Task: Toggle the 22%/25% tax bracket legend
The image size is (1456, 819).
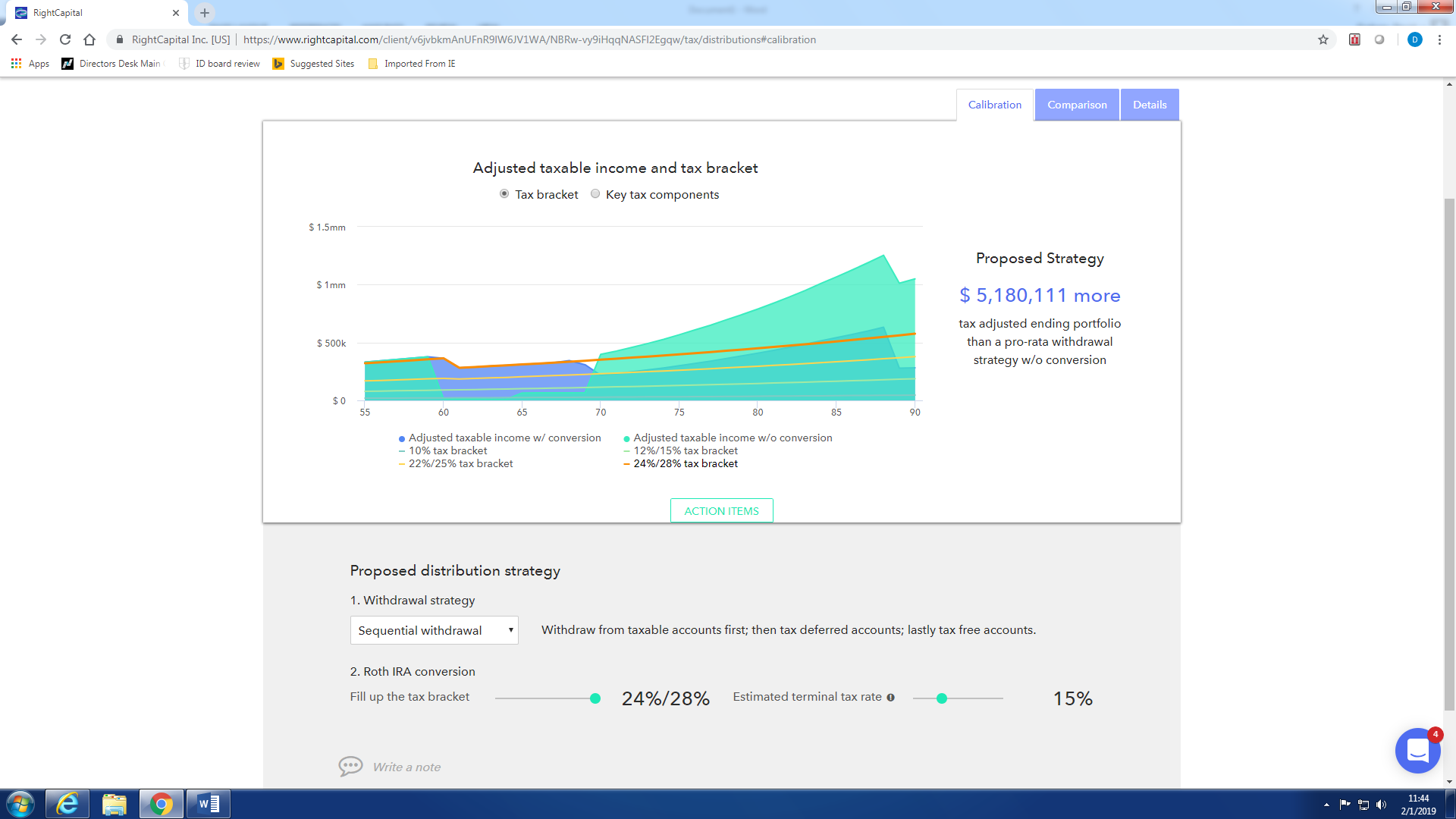Action: [x=456, y=463]
